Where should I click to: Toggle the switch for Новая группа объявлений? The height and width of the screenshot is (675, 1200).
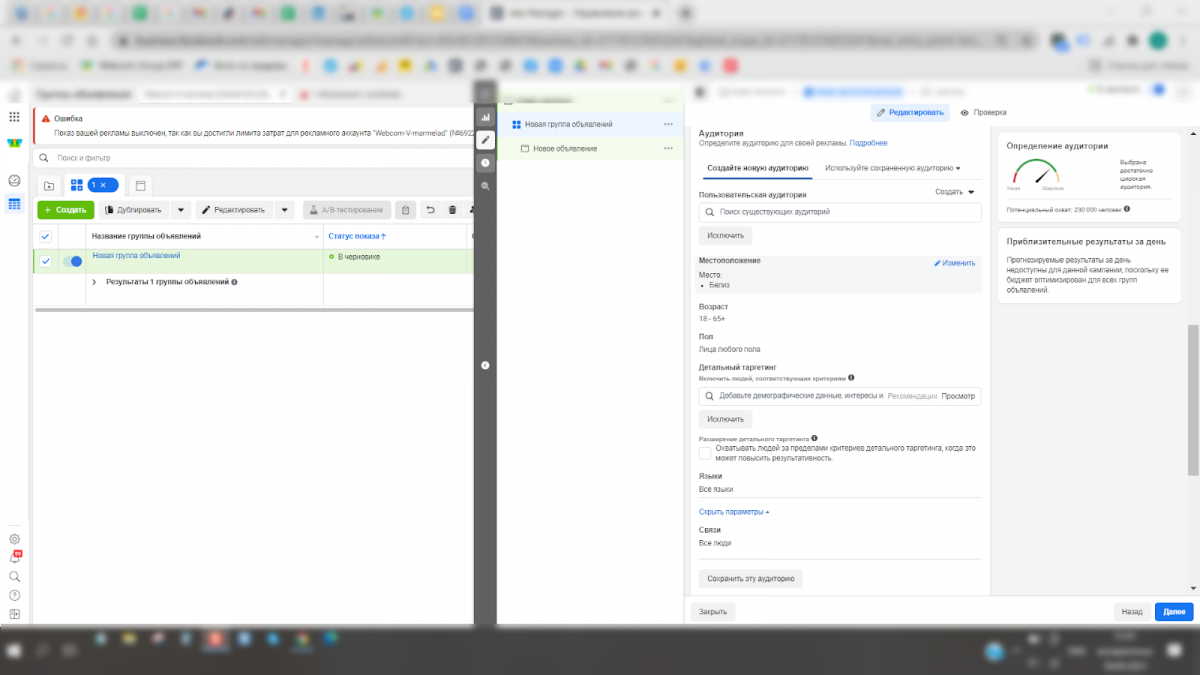click(x=72, y=261)
